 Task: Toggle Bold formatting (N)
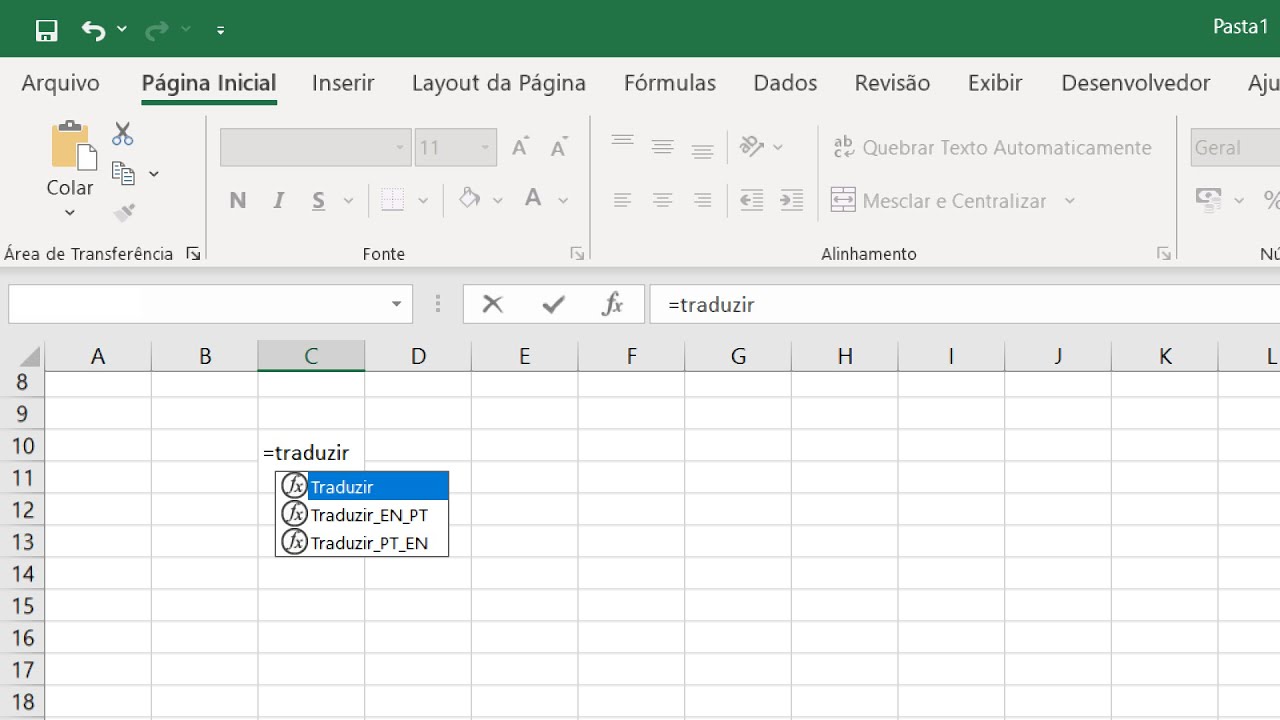pyautogui.click(x=238, y=201)
